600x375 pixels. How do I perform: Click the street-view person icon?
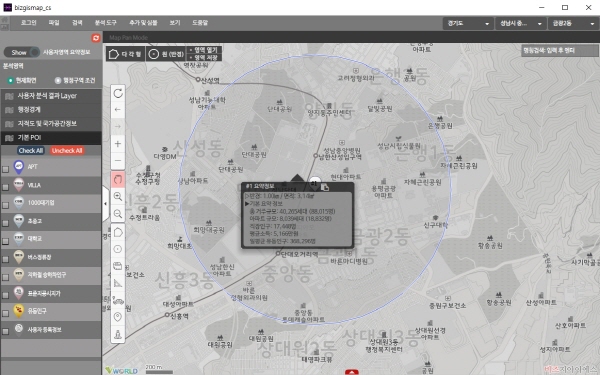118,334
